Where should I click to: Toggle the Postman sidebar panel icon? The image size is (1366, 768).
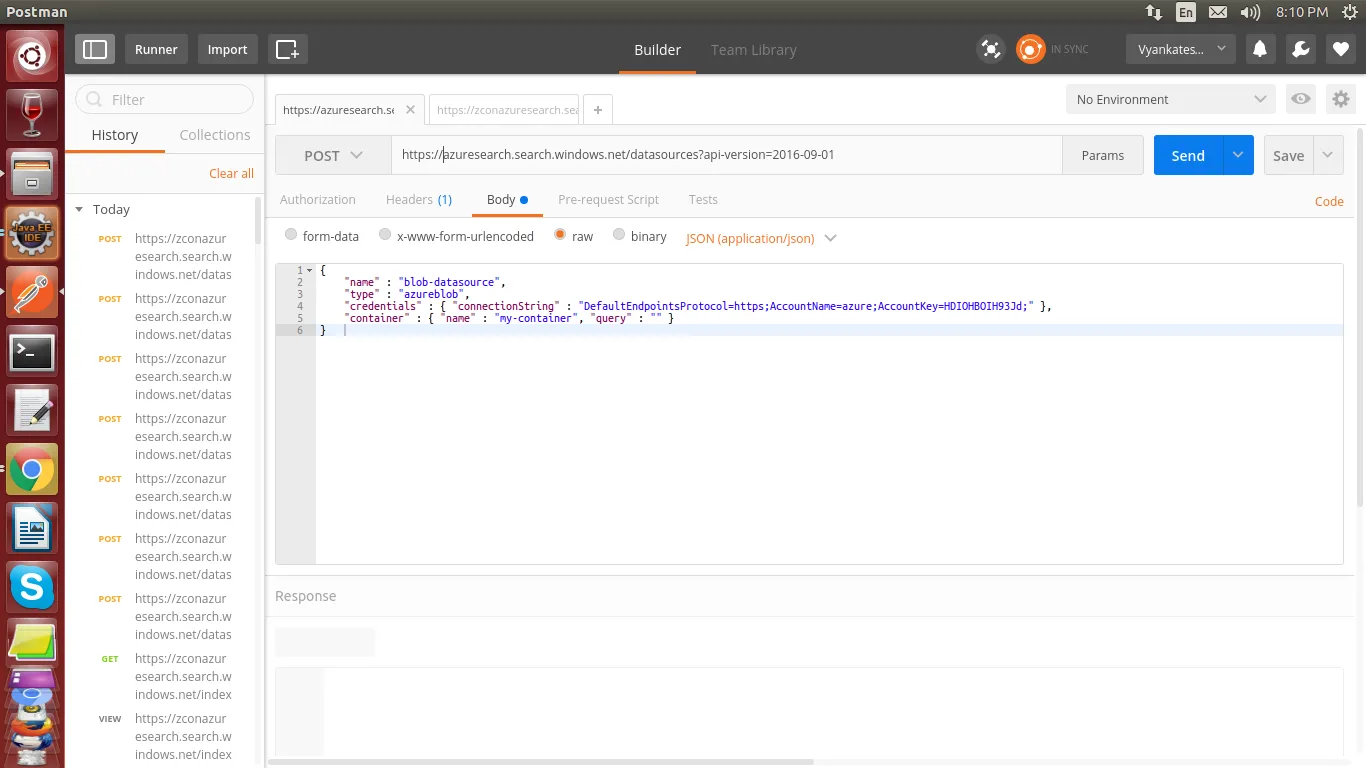coord(95,49)
